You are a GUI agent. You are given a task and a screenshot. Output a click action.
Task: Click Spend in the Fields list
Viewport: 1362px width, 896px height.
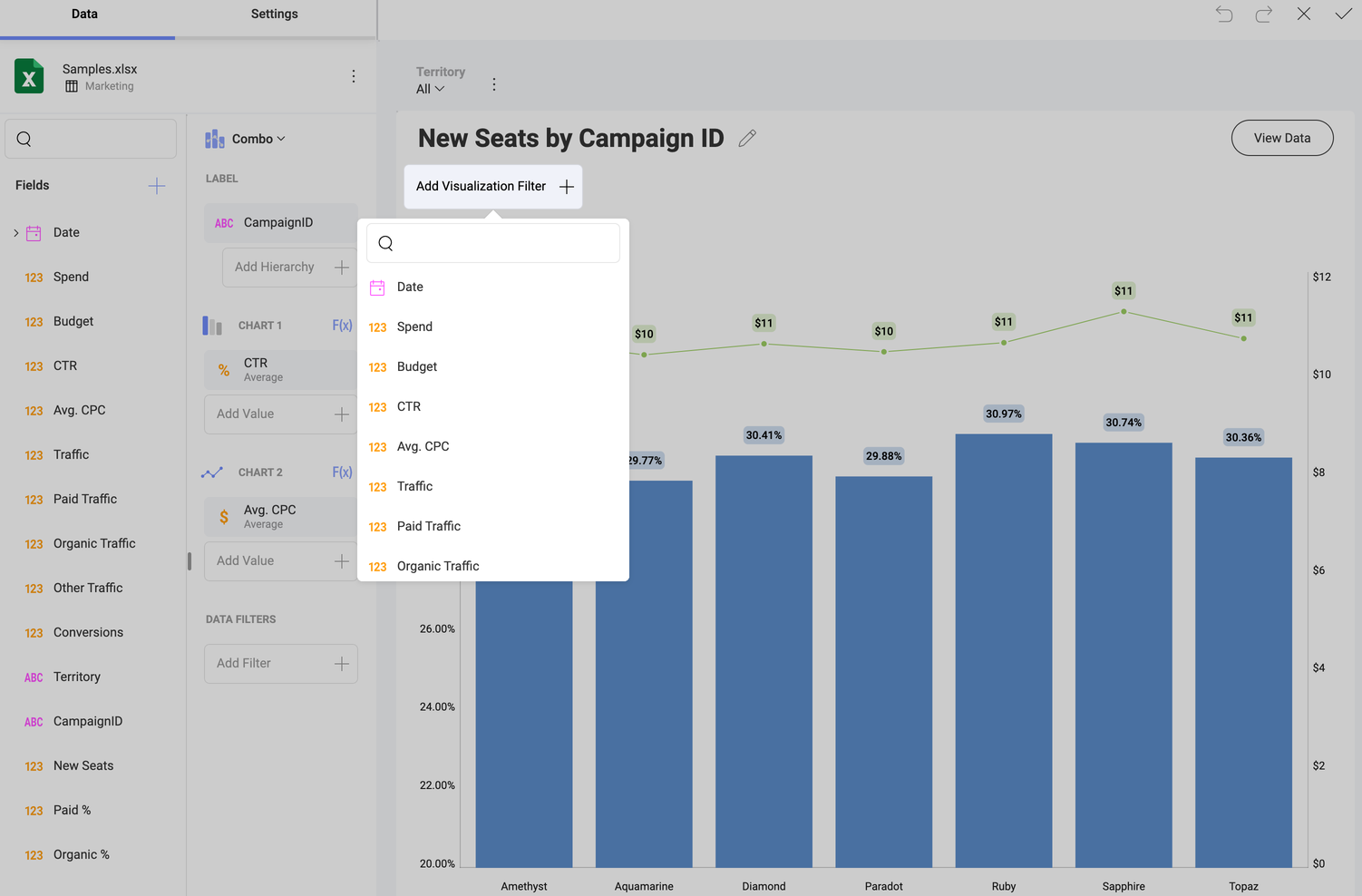coord(71,277)
